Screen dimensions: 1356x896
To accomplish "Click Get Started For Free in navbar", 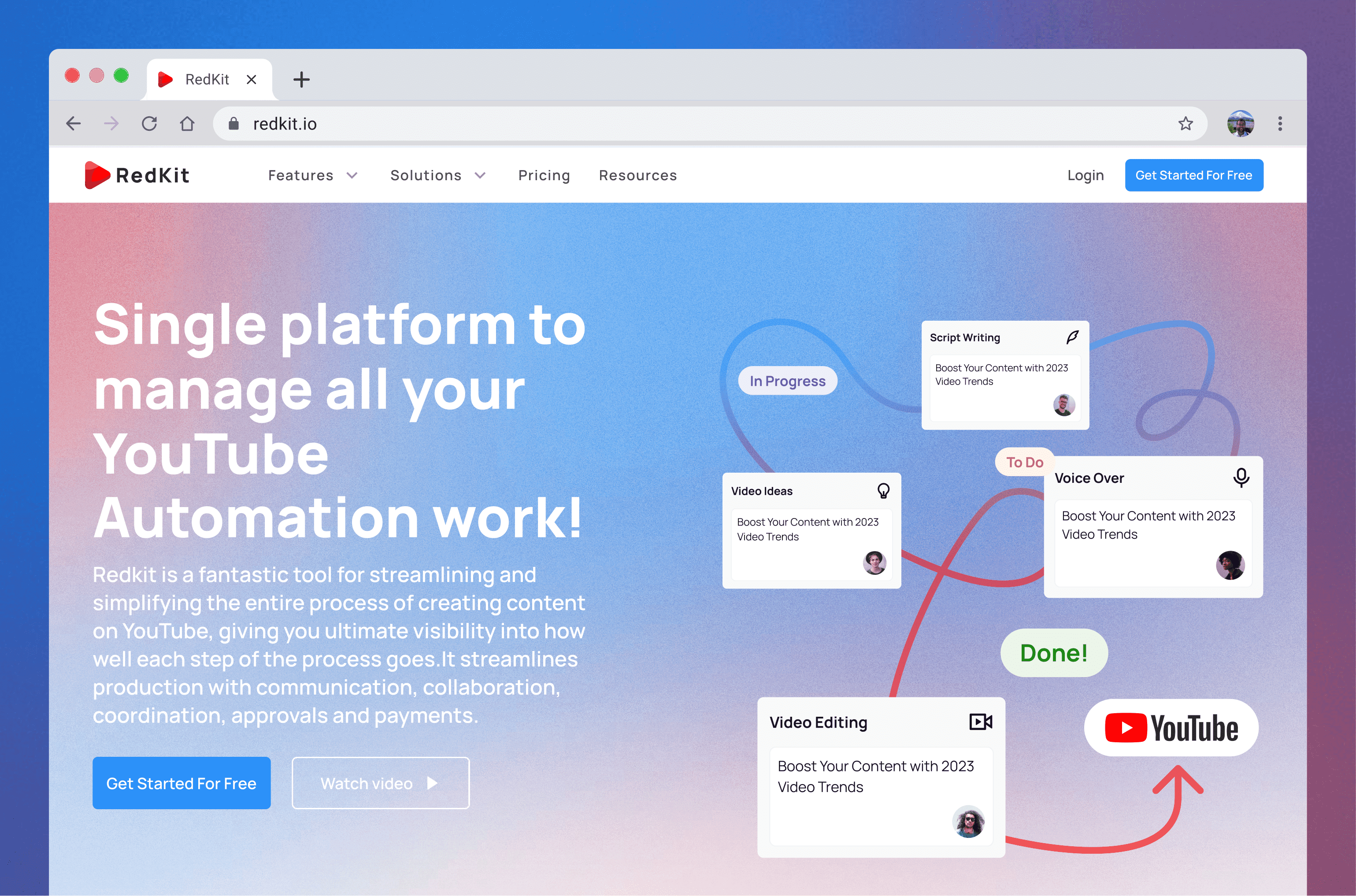I will tap(1194, 175).
